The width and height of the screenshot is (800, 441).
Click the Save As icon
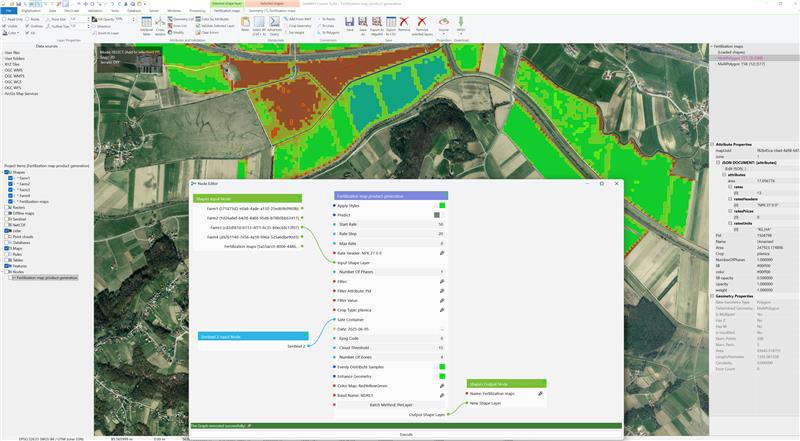(363, 25)
